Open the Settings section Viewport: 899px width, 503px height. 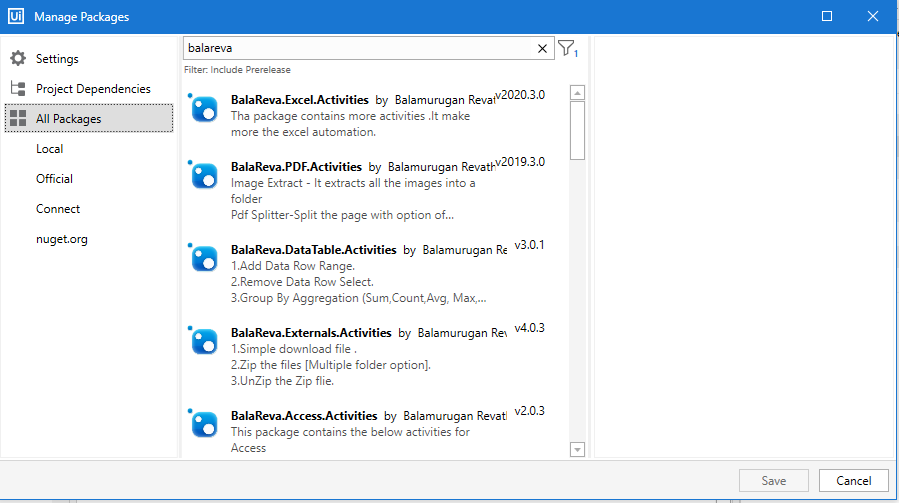point(57,59)
